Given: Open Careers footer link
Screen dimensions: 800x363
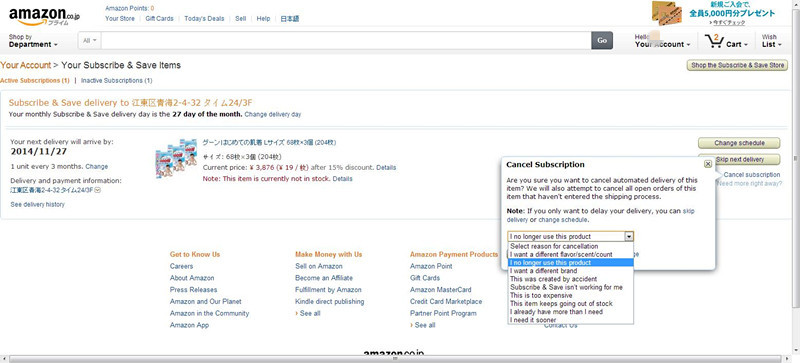Looking at the screenshot, I should pos(181,266).
